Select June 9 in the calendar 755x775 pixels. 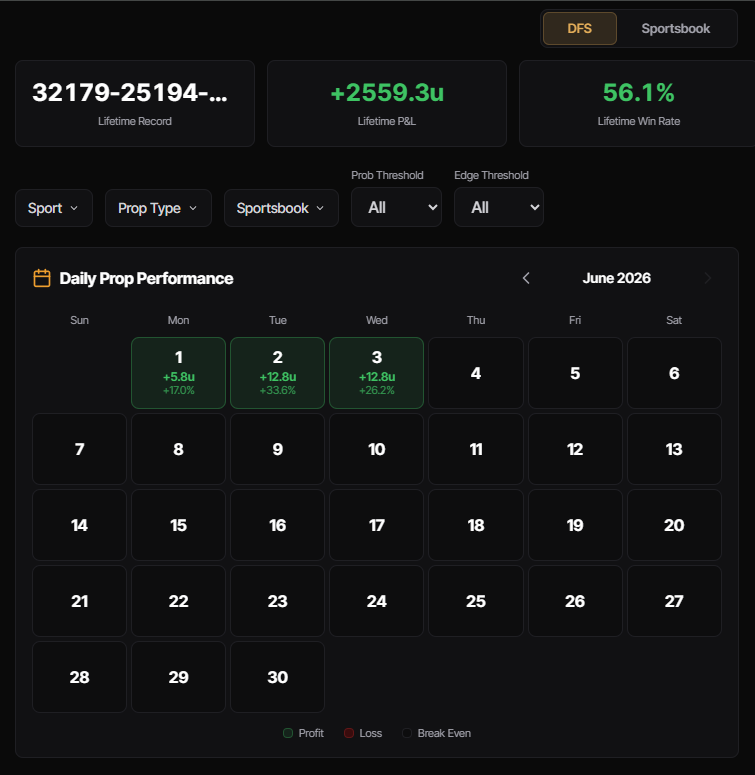[278, 449]
